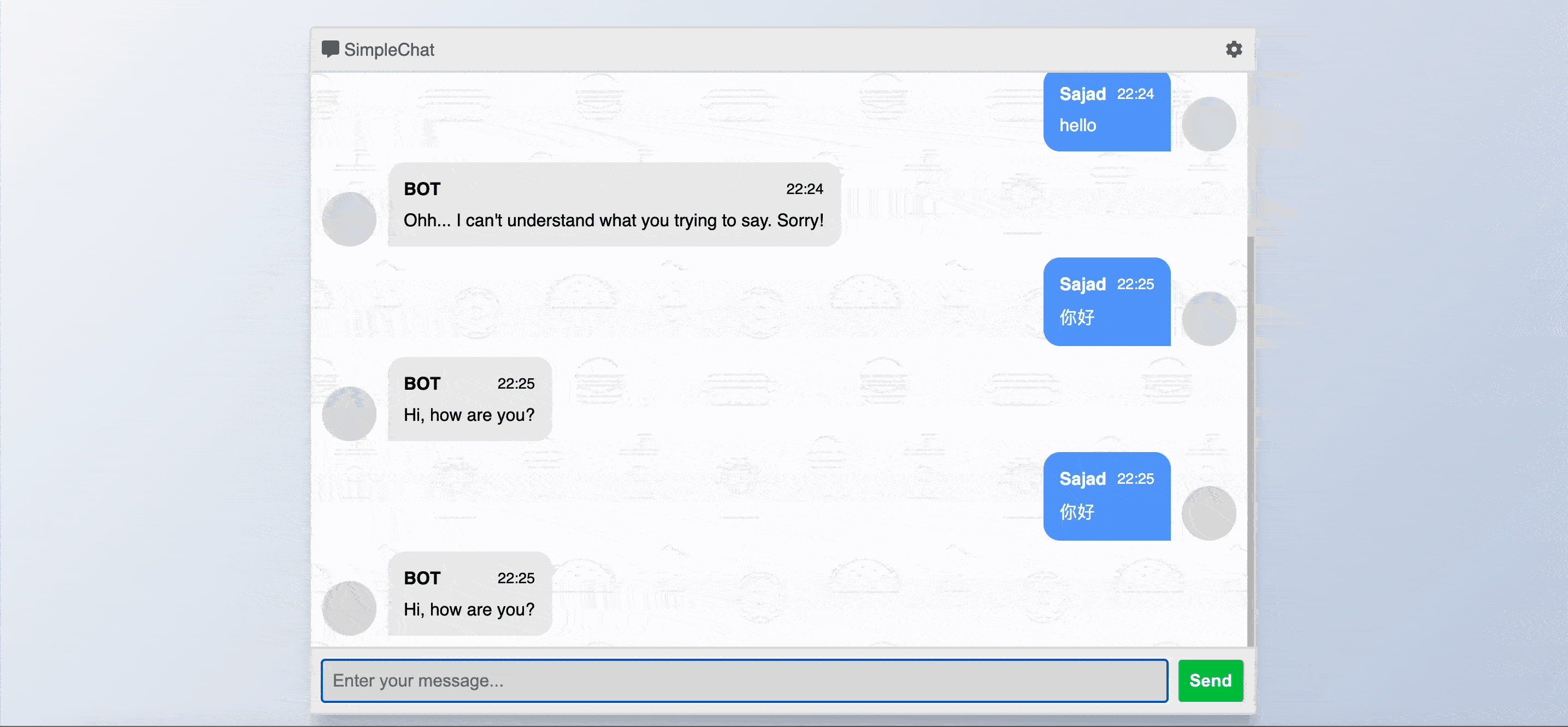The image size is (1568, 727).
Task: Click the Sajad name in the hello message
Action: [1082, 95]
